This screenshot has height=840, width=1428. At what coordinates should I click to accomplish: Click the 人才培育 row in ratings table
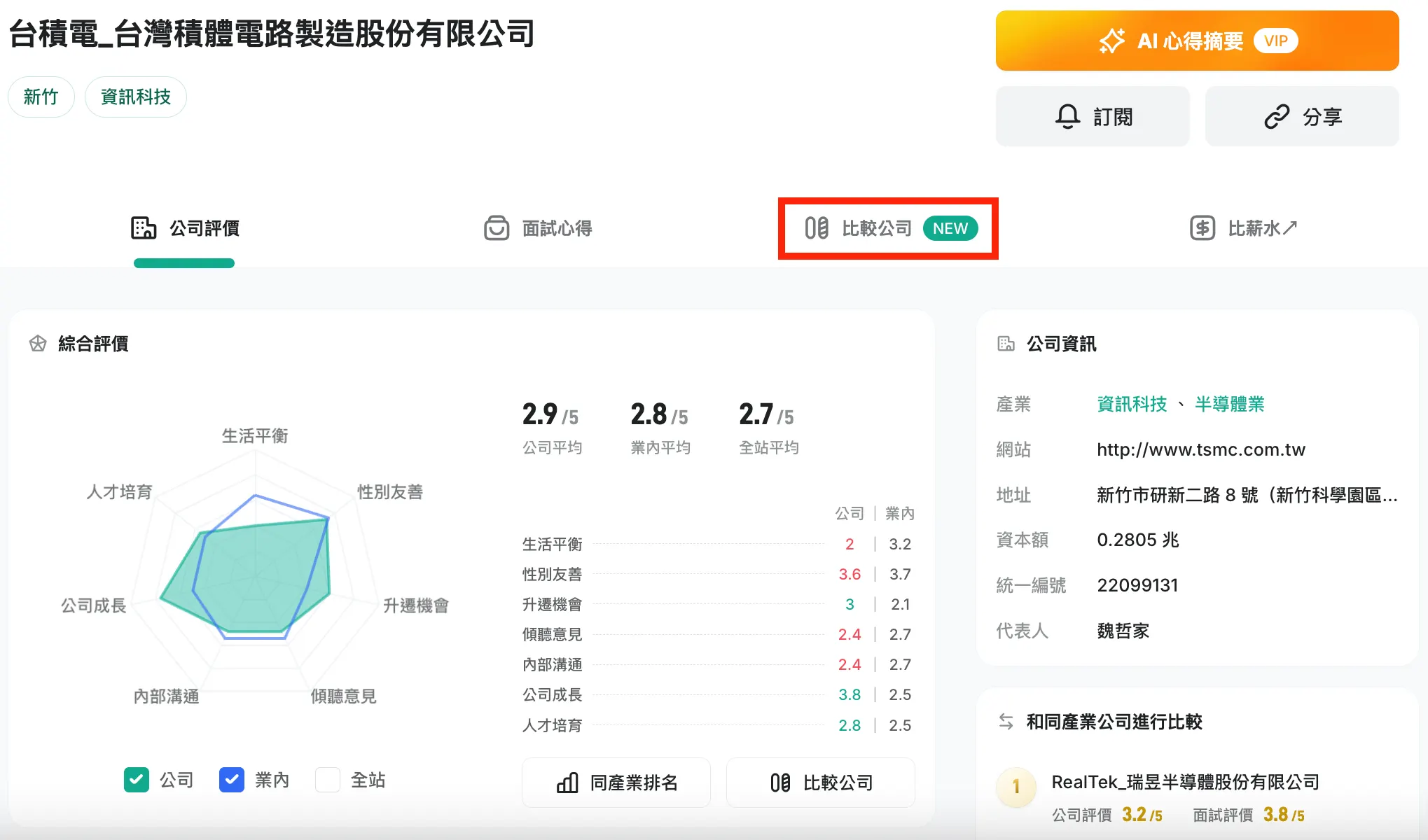718,725
